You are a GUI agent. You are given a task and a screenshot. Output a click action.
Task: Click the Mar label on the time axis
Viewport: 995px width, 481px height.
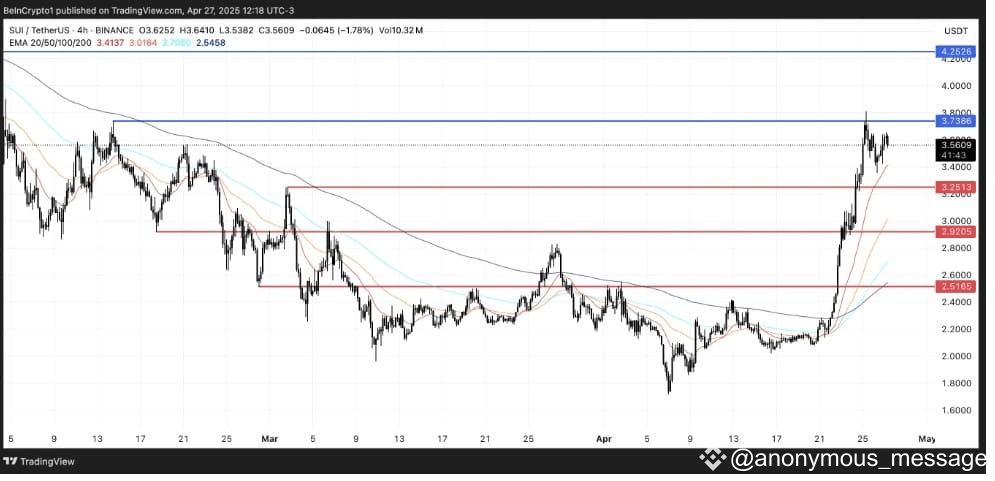click(x=270, y=438)
